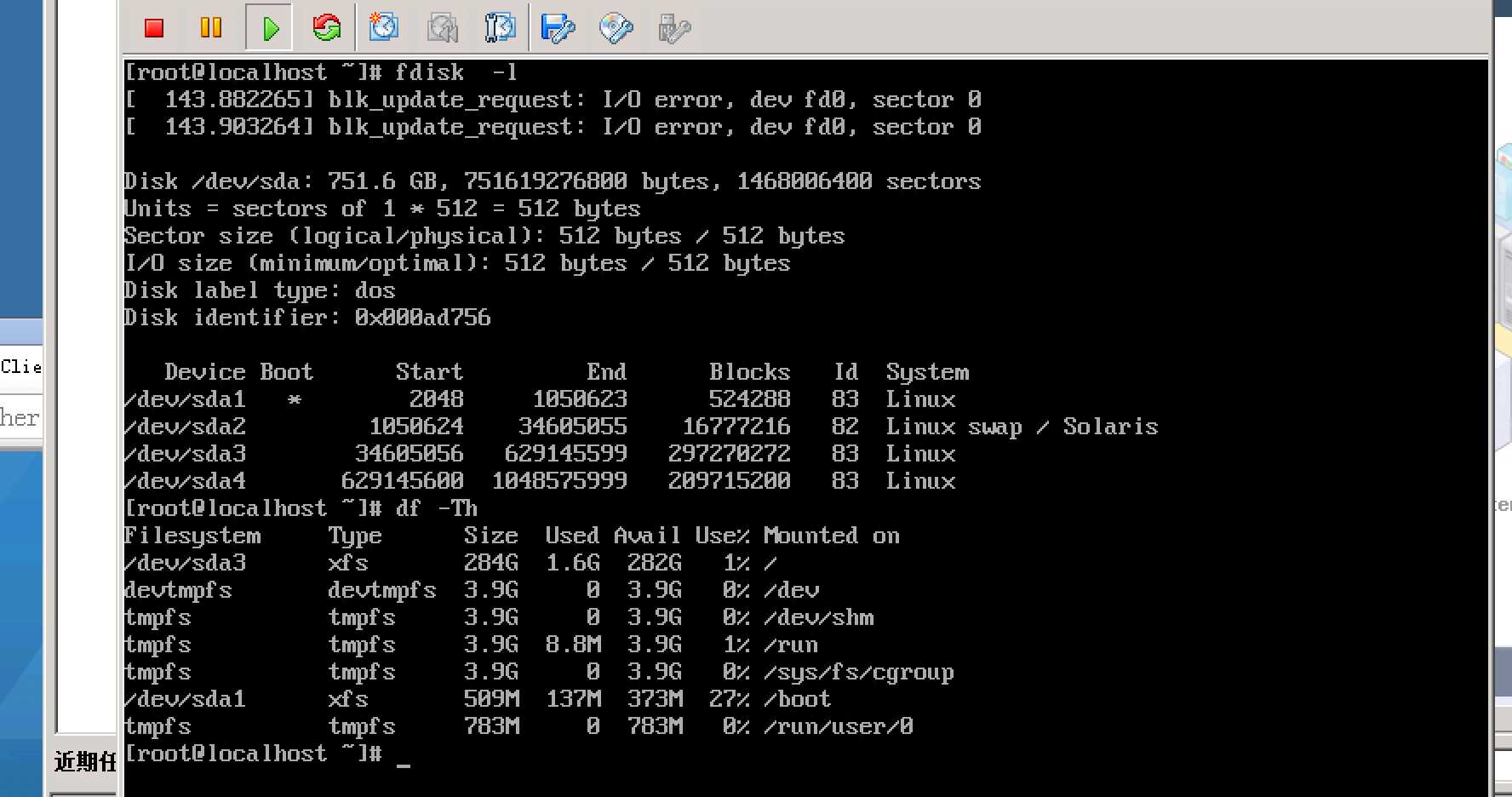Click the 'Disk /dev/sda: 751.6 GB' line
Screen dimensions: 1512x797
point(553,181)
